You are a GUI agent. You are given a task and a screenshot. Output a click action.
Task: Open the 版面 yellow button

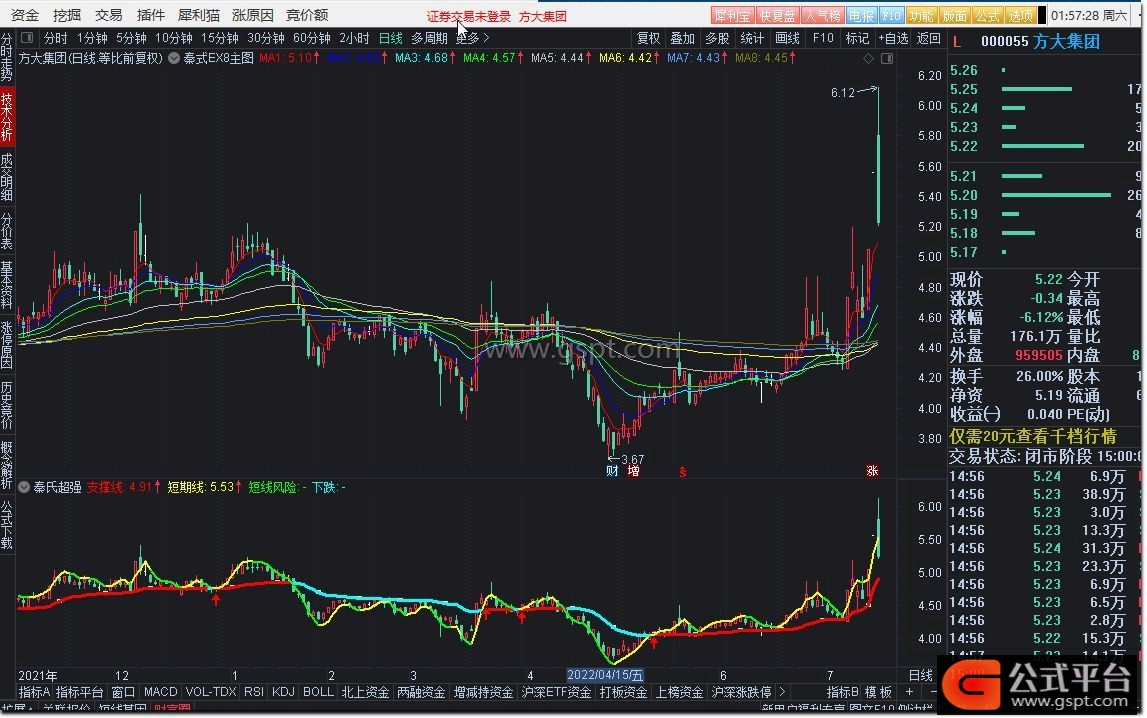click(x=955, y=15)
